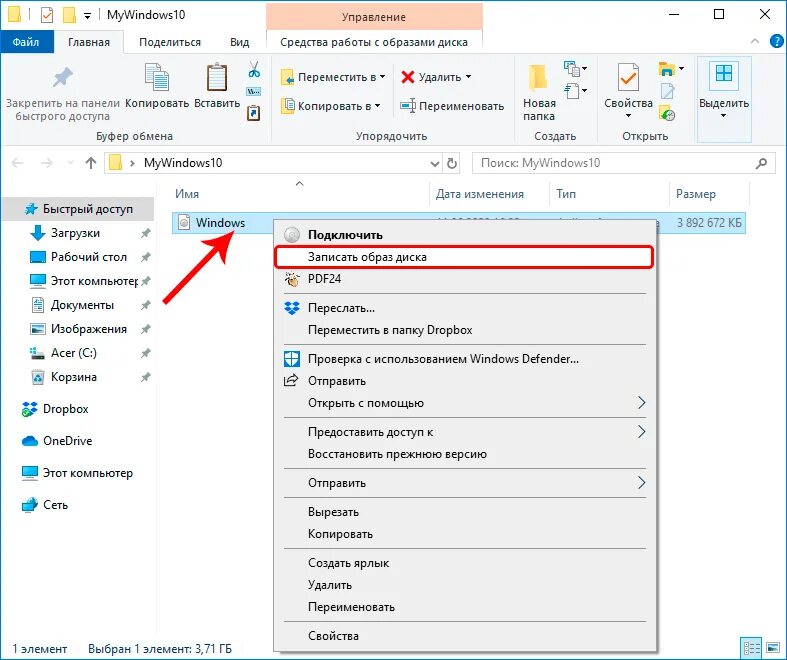Click Переименовать ribbon button

click(x=452, y=106)
